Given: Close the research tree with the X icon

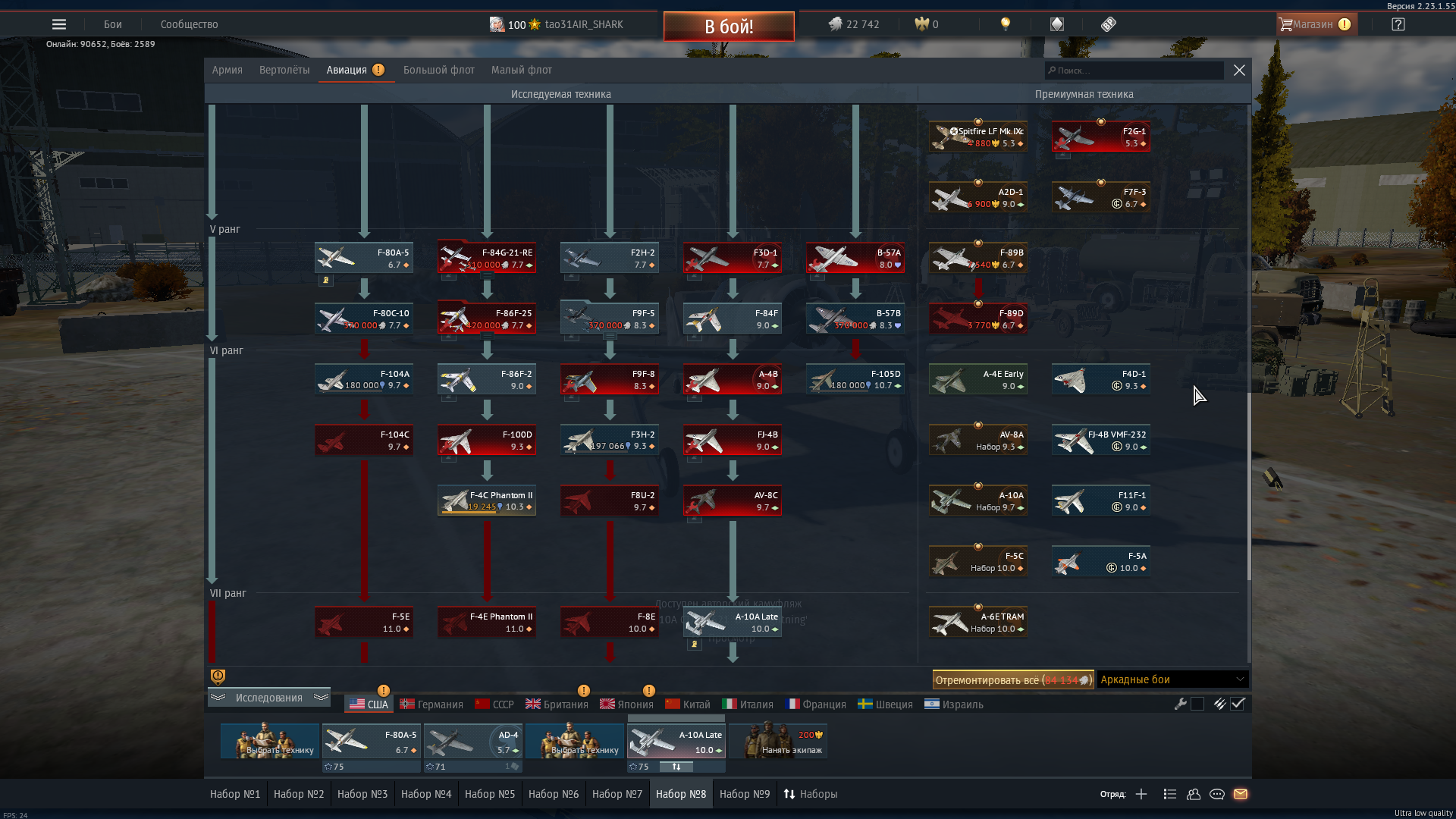Looking at the screenshot, I should [x=1239, y=70].
